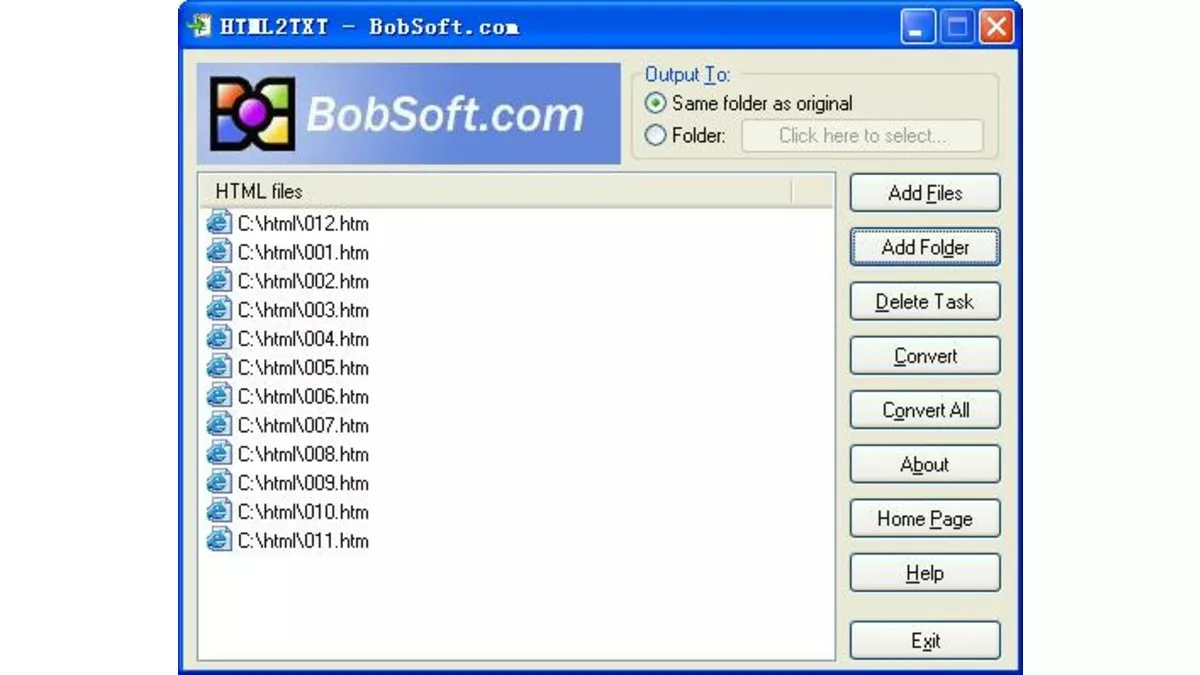Click the file icon beside C:\html\012.htm
Screen dimensions: 1200x675
coord(218,223)
